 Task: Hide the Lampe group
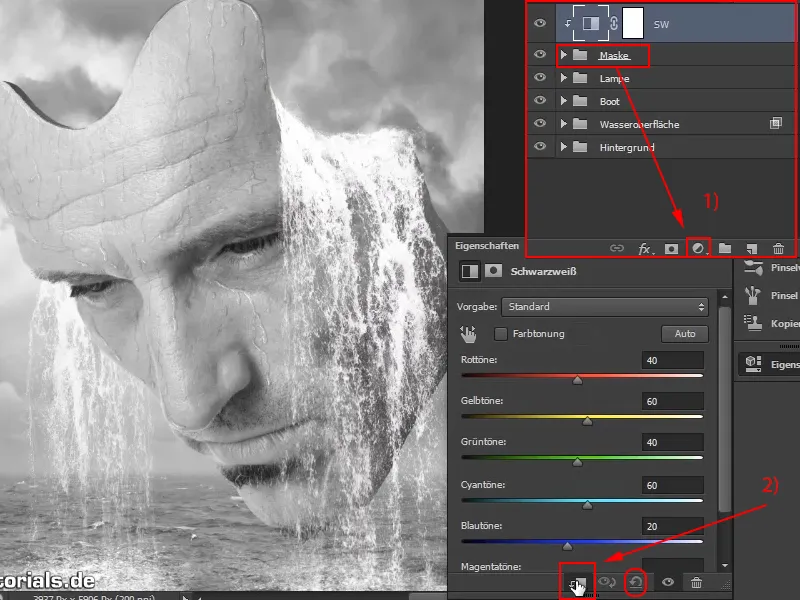click(x=540, y=77)
